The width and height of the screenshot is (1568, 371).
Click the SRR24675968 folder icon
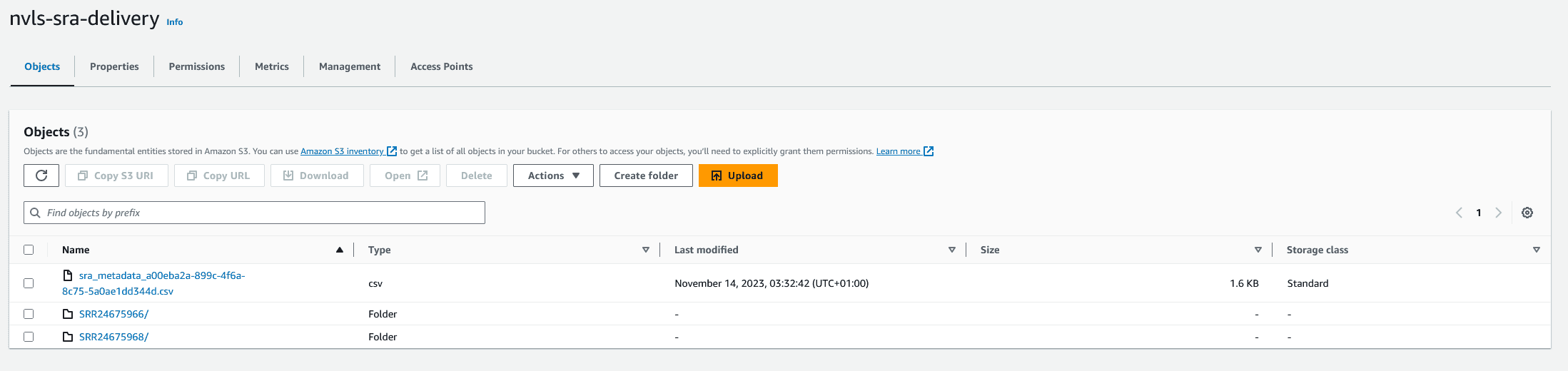(x=68, y=337)
